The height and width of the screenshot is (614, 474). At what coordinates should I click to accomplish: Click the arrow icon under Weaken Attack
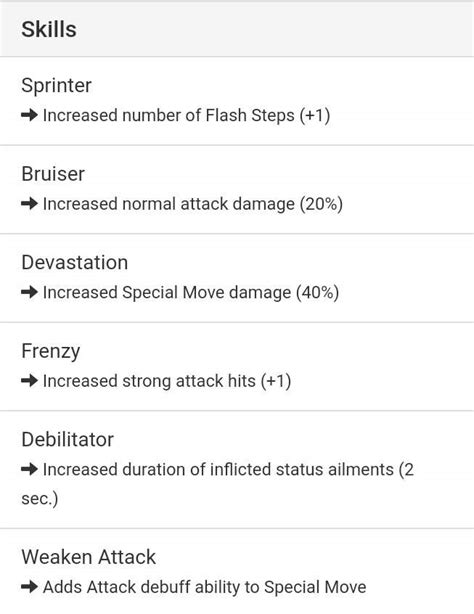29,587
